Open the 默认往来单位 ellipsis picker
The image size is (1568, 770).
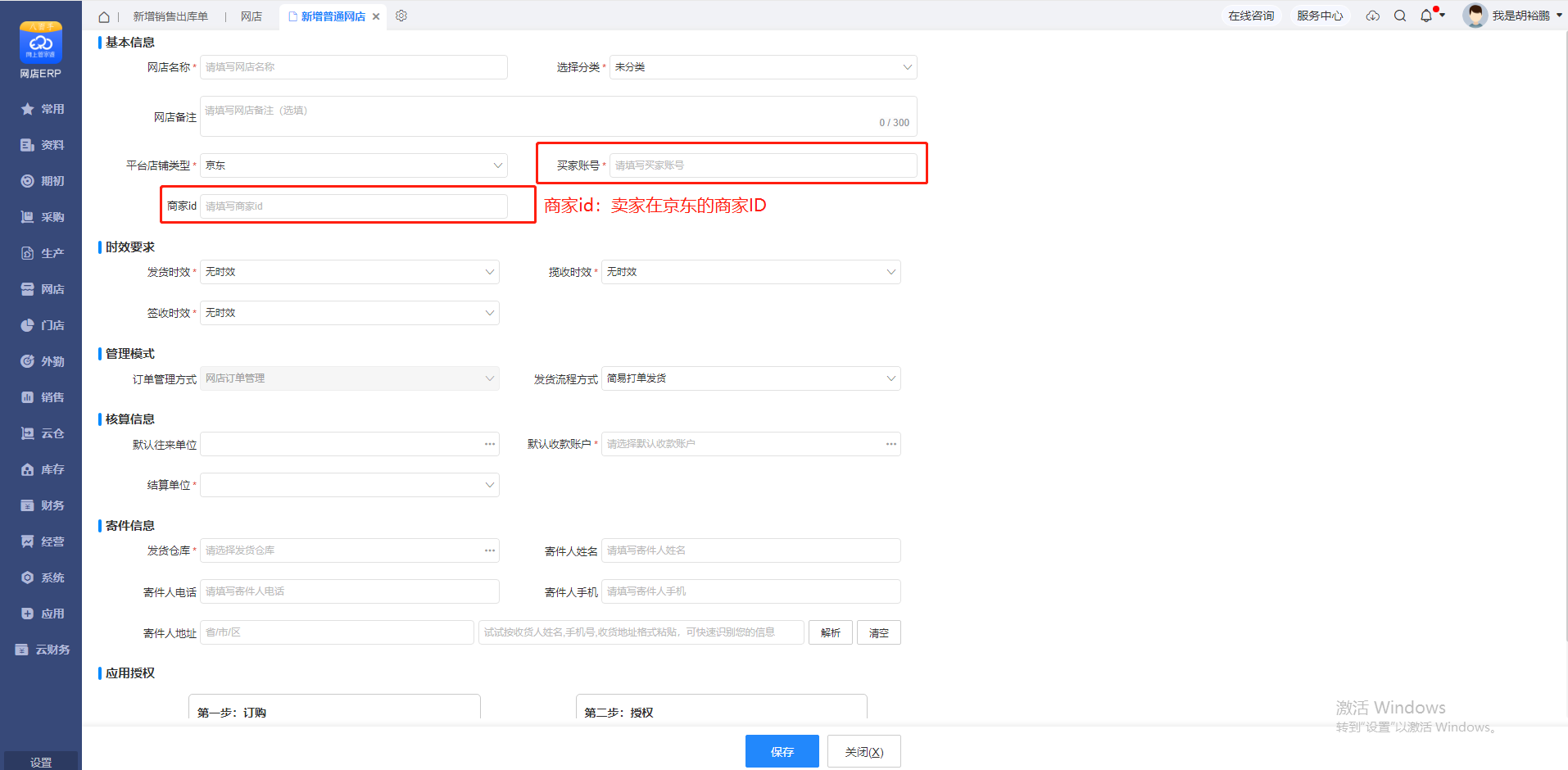[490, 444]
